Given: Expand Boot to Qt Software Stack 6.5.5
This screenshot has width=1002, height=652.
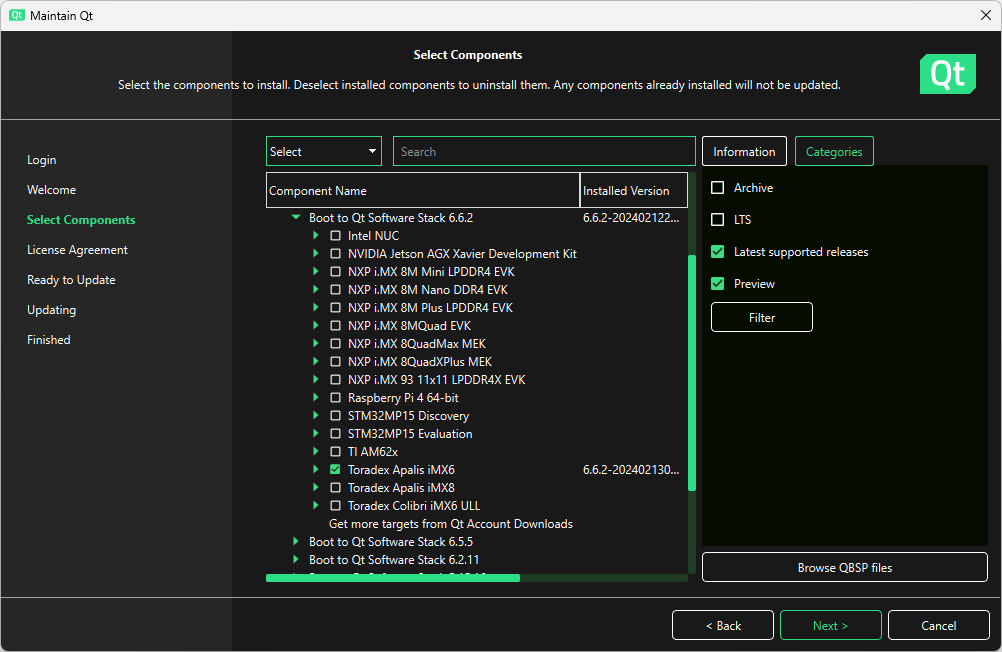Looking at the screenshot, I should coord(296,542).
